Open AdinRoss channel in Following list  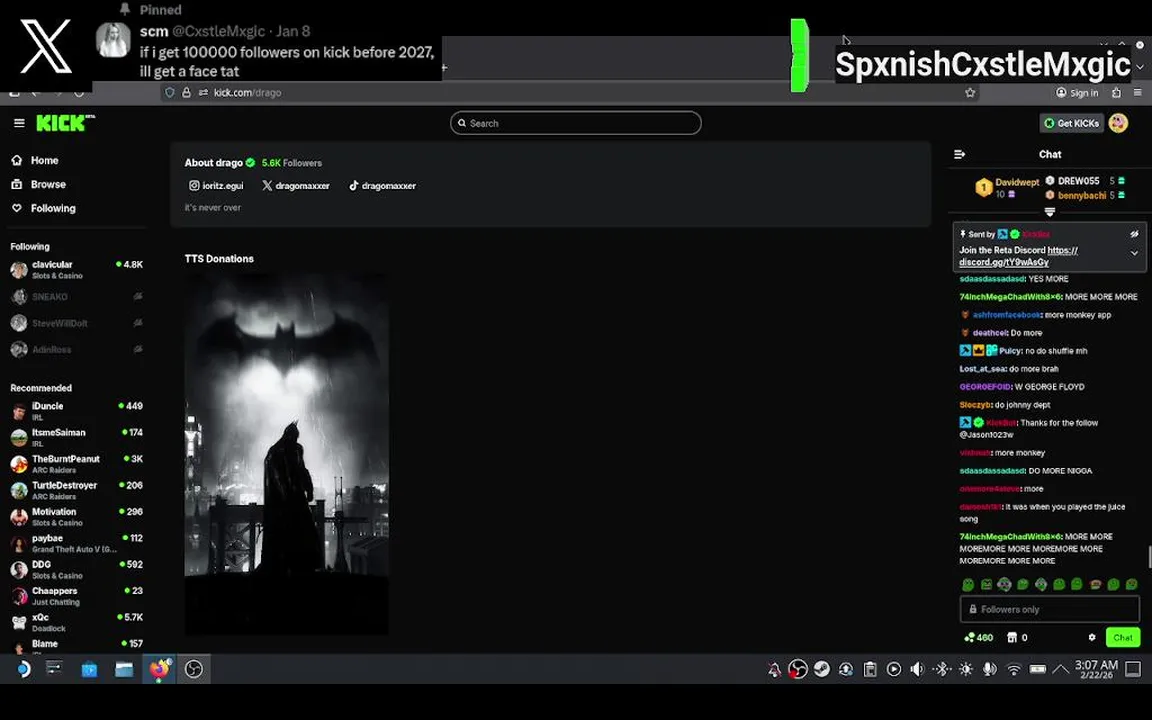[76, 350]
